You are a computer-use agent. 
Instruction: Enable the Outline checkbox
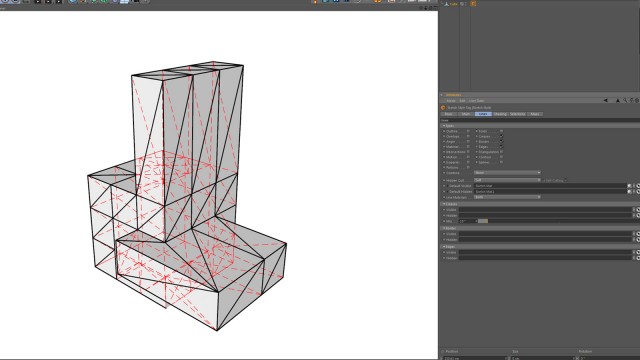point(468,131)
